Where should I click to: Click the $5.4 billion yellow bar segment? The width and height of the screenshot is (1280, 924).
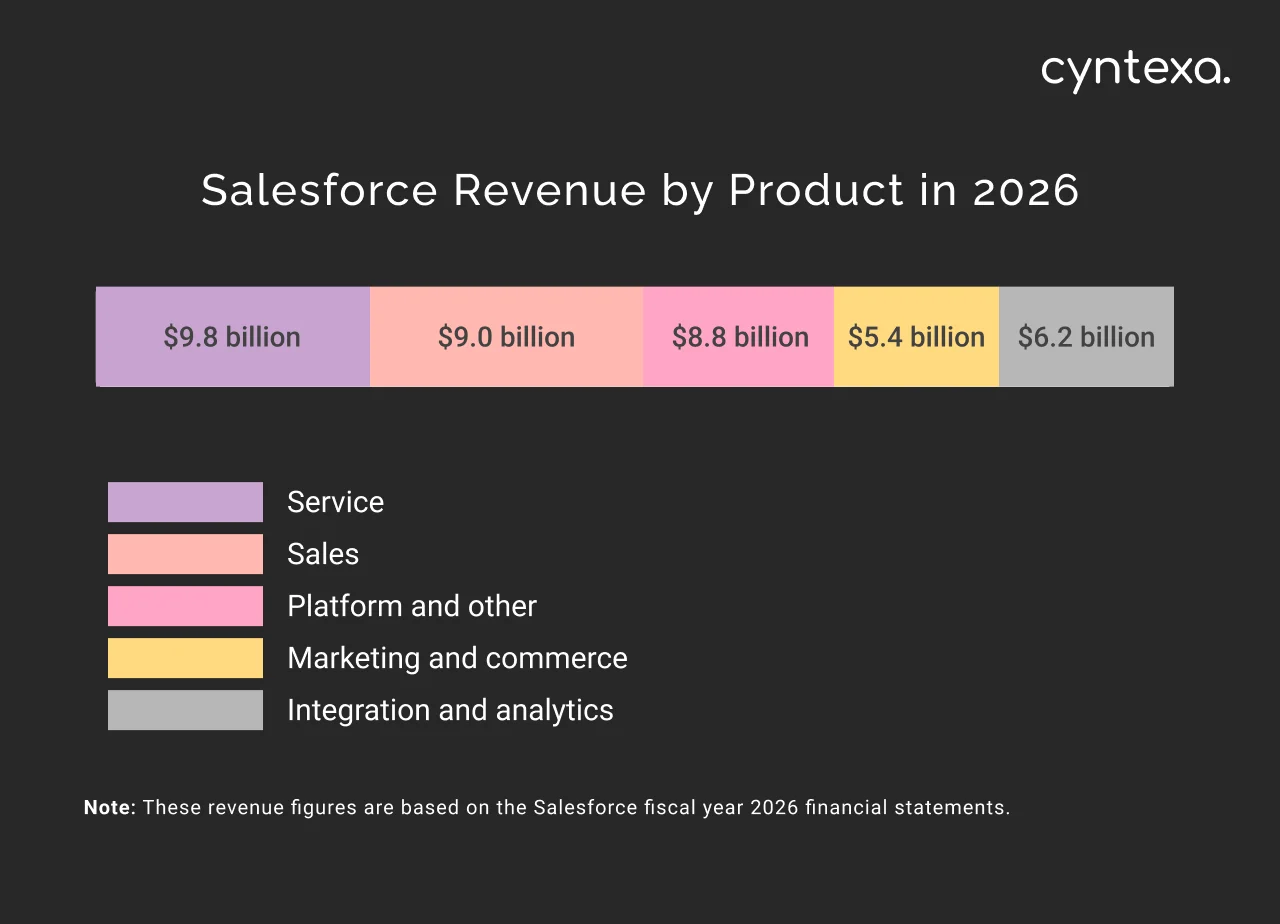(x=916, y=336)
